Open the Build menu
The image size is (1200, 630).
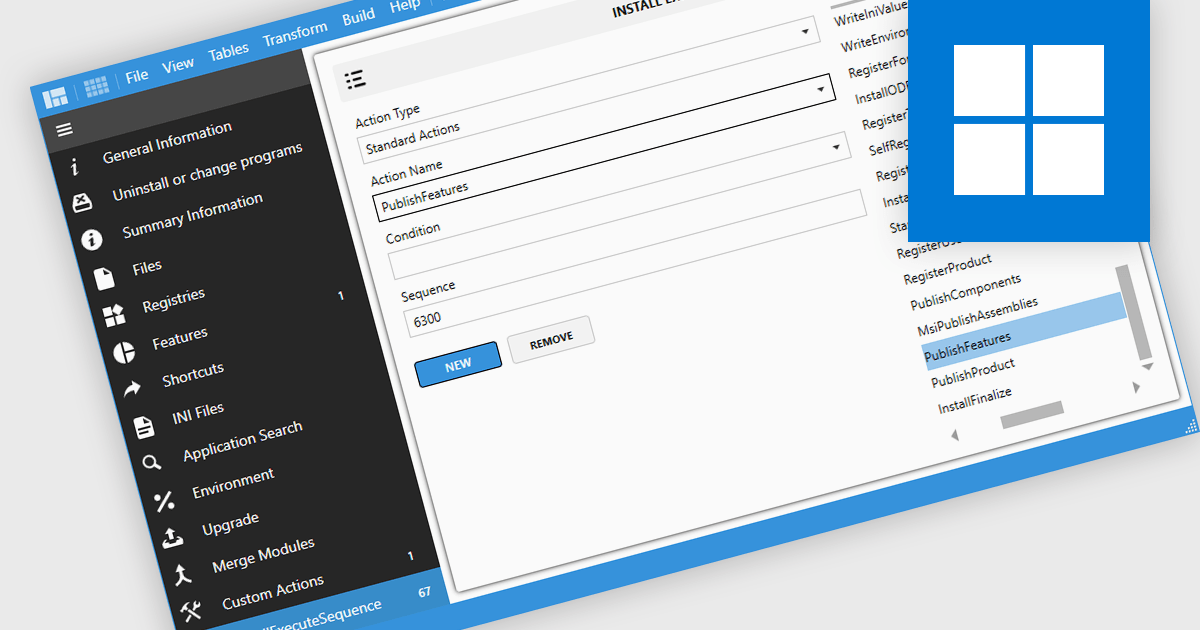click(x=358, y=14)
